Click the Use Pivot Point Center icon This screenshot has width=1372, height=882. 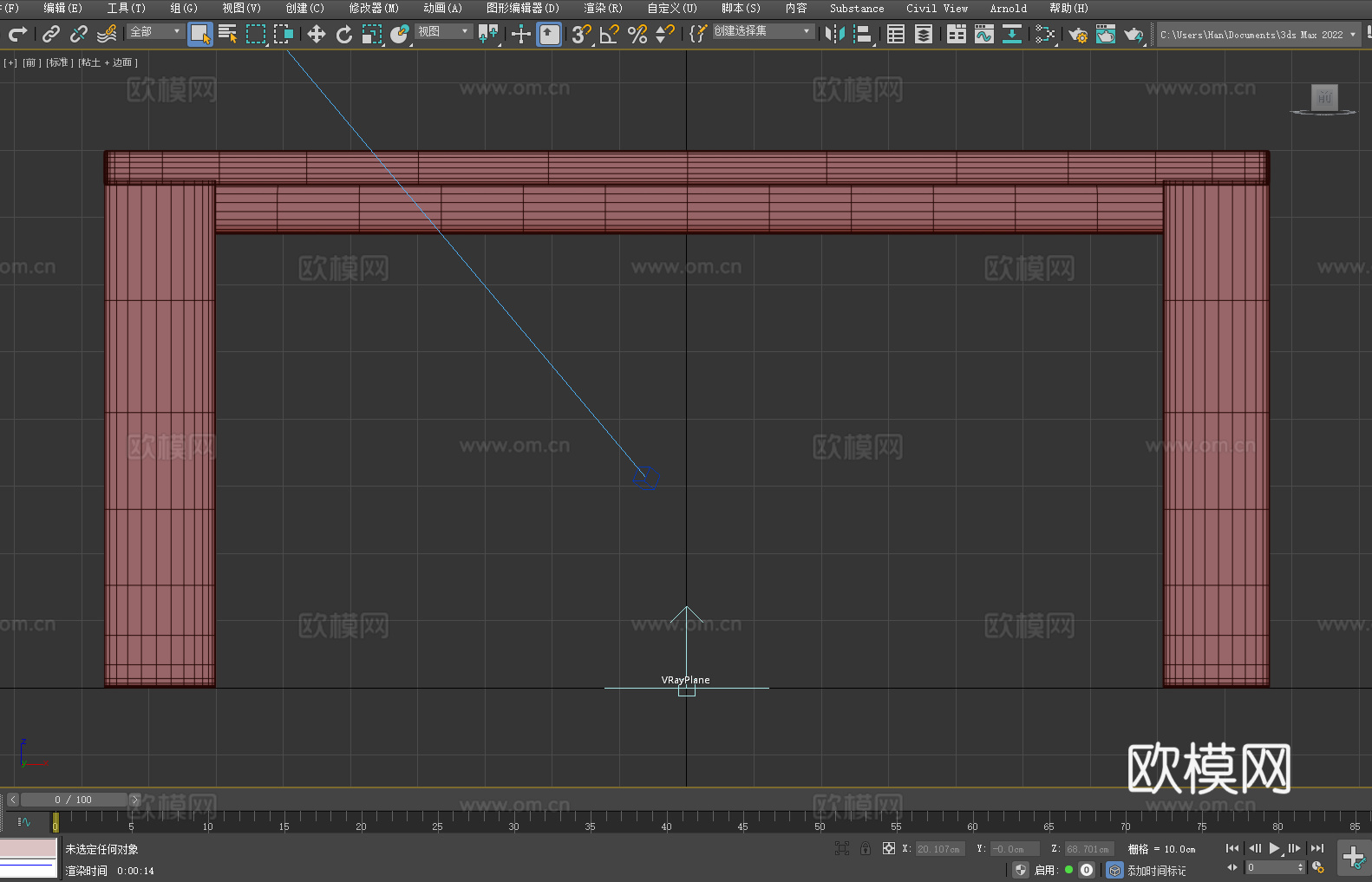point(488,34)
